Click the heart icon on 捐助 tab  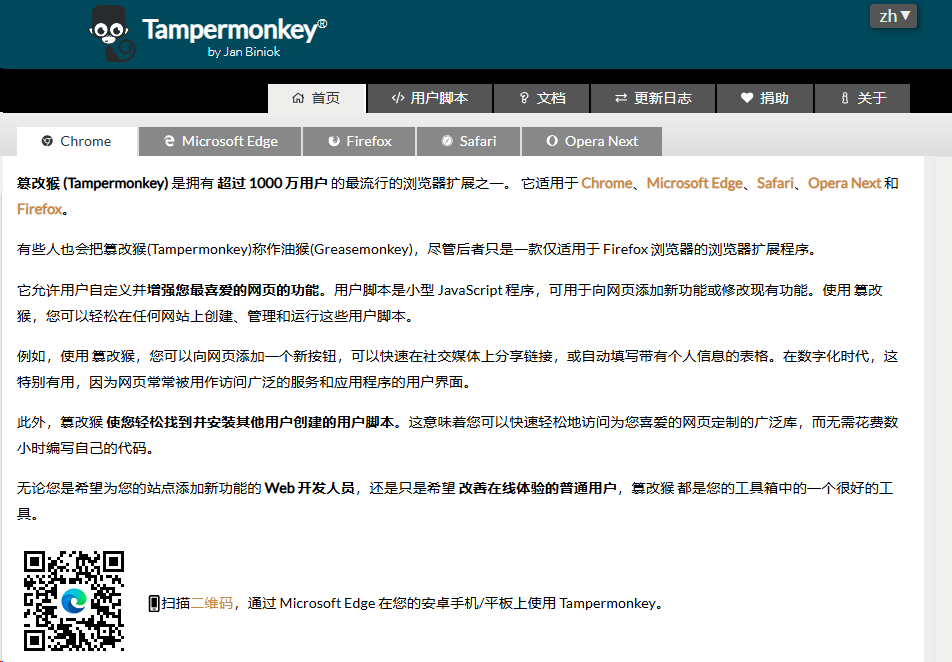[747, 98]
